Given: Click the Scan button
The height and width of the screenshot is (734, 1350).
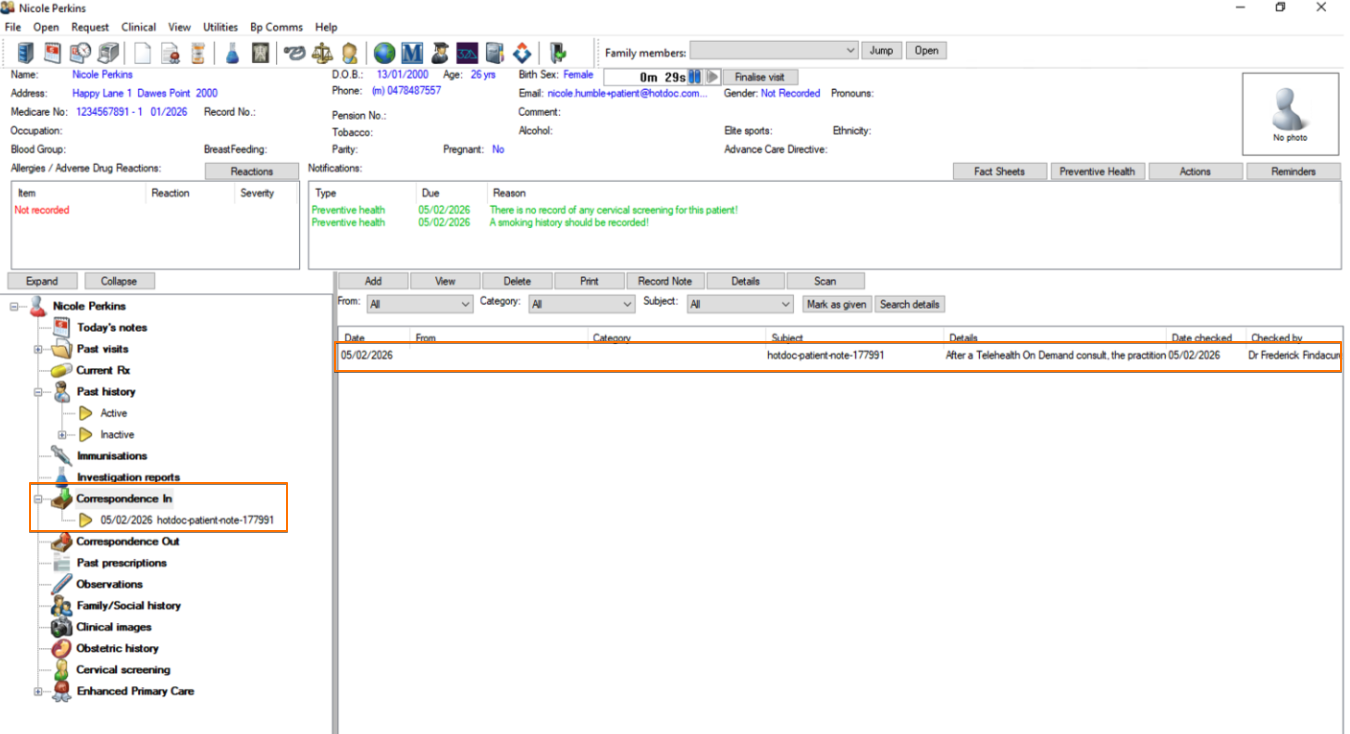Looking at the screenshot, I should point(825,281).
